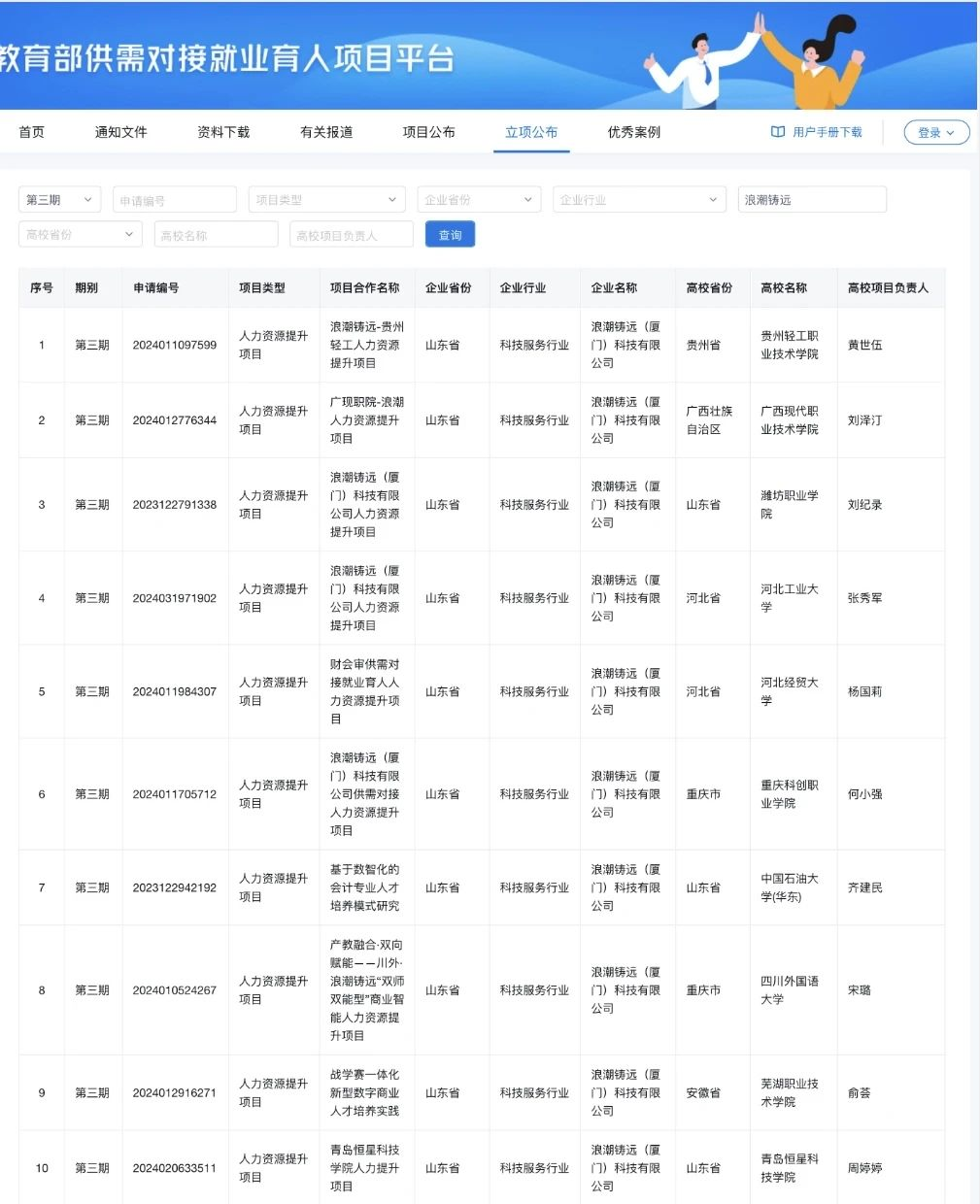This screenshot has width=980, height=1204.
Task: Open the 项目类型 dropdown
Action: click(x=325, y=200)
